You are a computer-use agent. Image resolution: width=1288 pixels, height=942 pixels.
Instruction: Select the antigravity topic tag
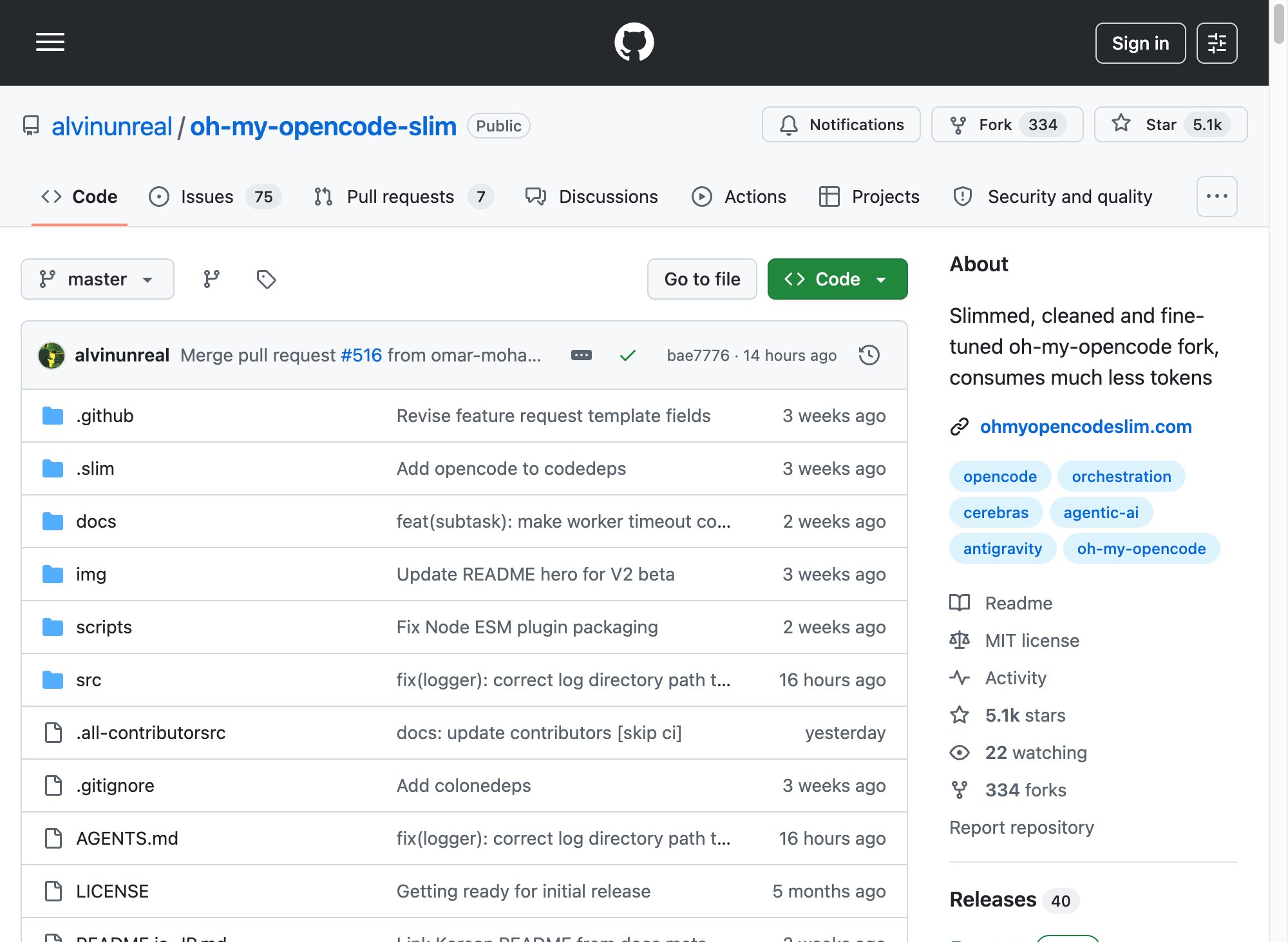pos(1002,548)
